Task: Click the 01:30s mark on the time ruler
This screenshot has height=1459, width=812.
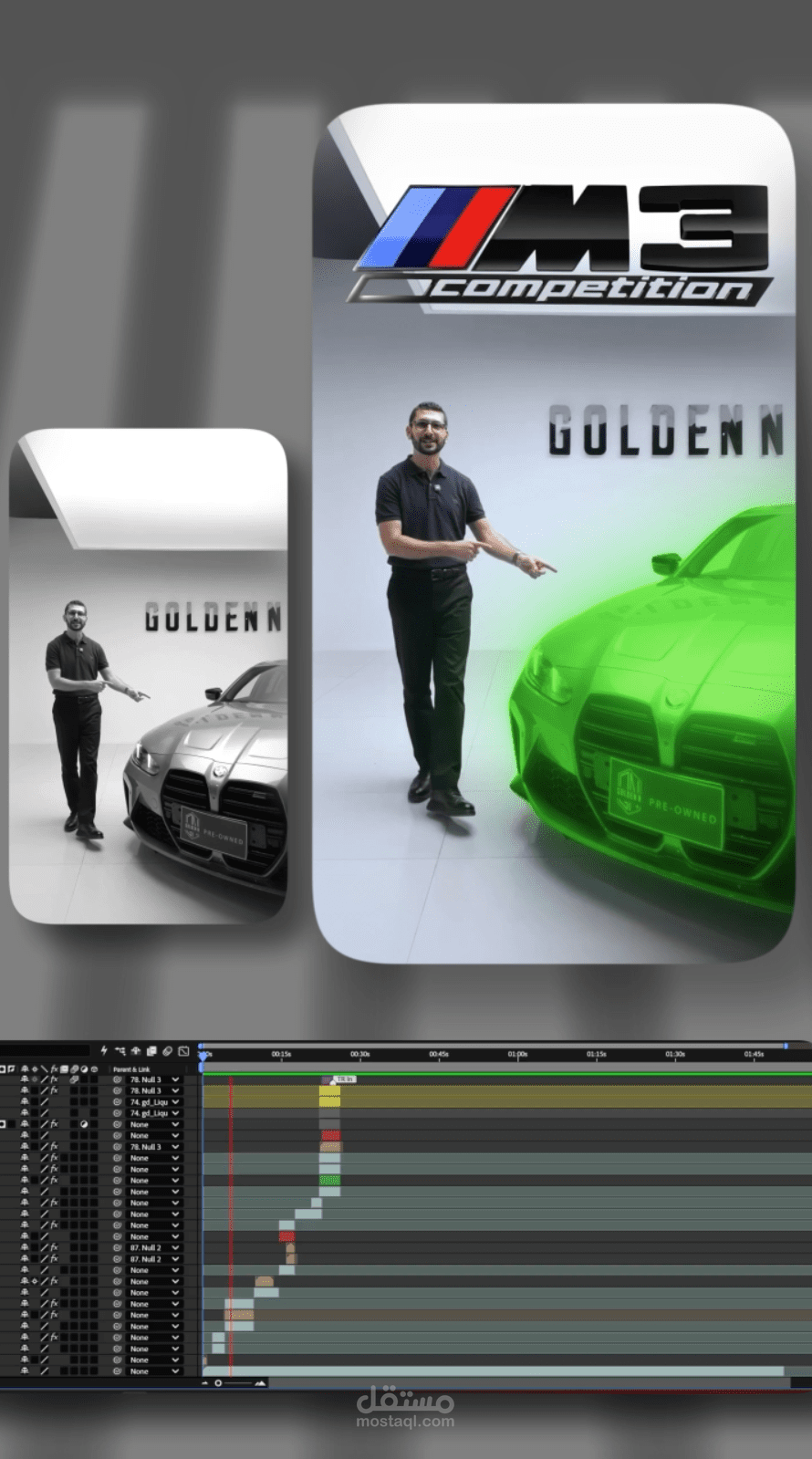Action: tap(674, 1054)
